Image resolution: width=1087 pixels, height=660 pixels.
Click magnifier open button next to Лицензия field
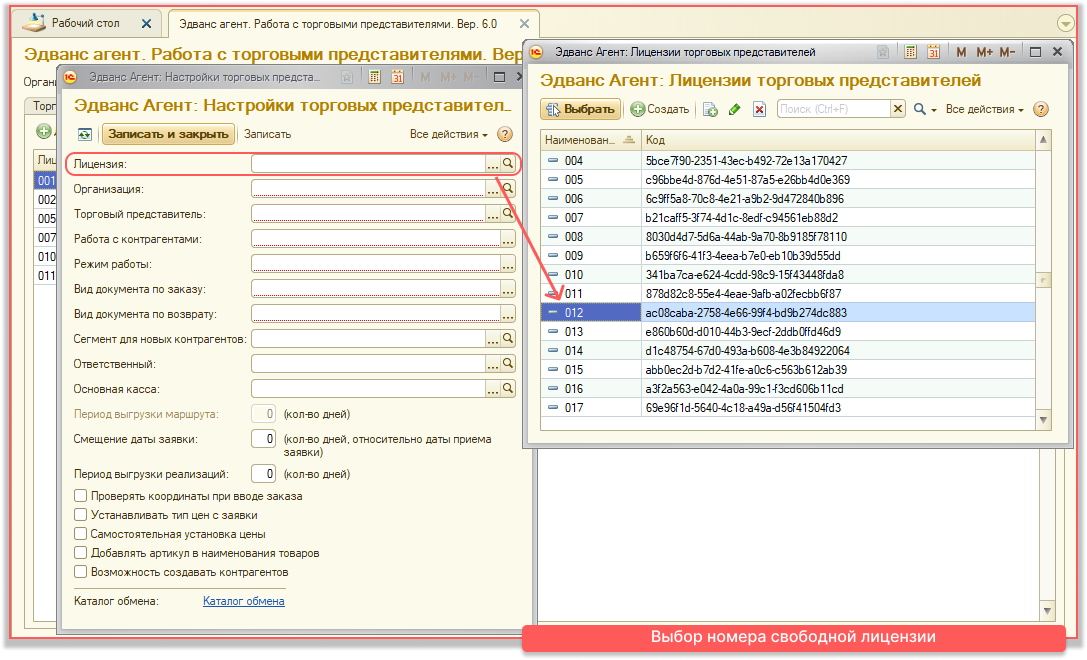(x=508, y=163)
